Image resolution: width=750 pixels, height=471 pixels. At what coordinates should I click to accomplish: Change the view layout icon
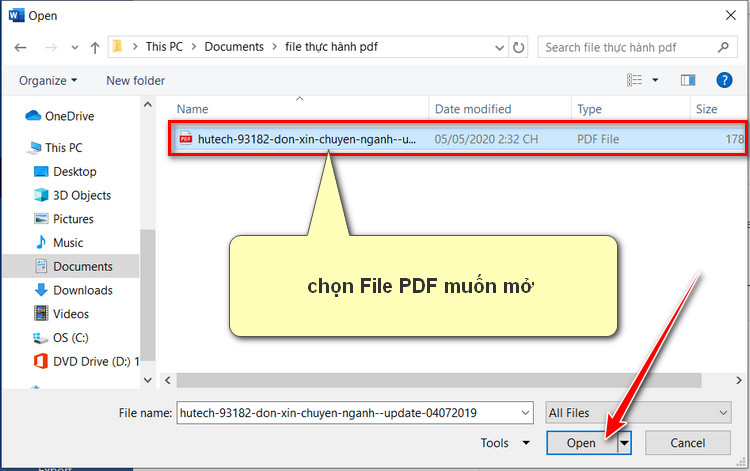(634, 80)
